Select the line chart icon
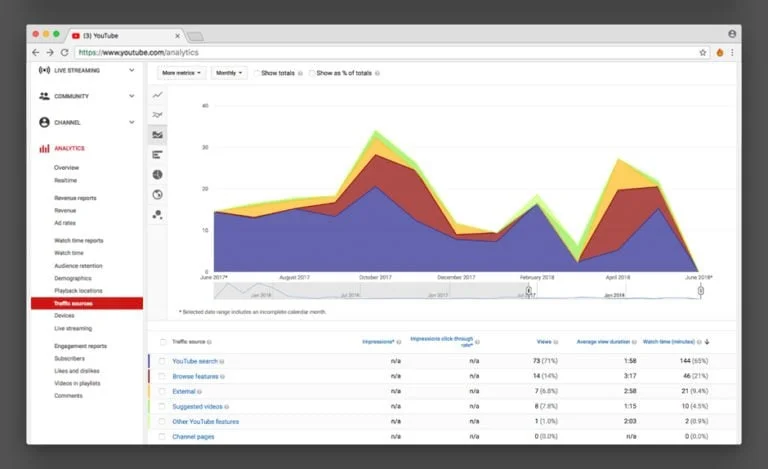The width and height of the screenshot is (768, 469). 158,95
